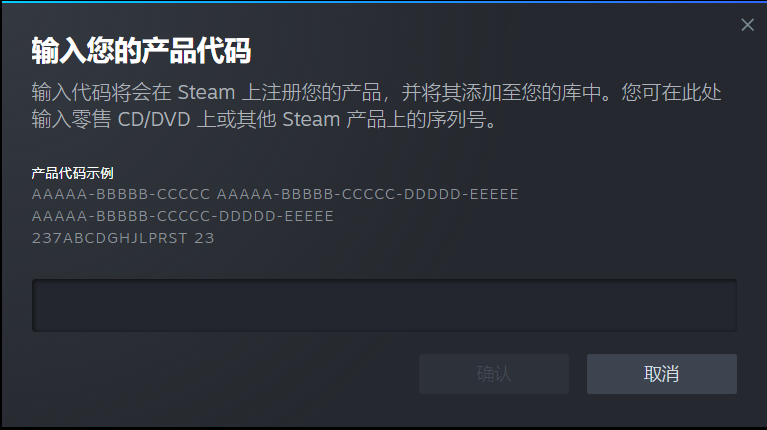This screenshot has height=430, width=767.
Task: Click the first-row AAAAA-BBBBB-CCCCC-DDDDD-EEEEE sample code
Action: pyautogui.click(x=367, y=194)
